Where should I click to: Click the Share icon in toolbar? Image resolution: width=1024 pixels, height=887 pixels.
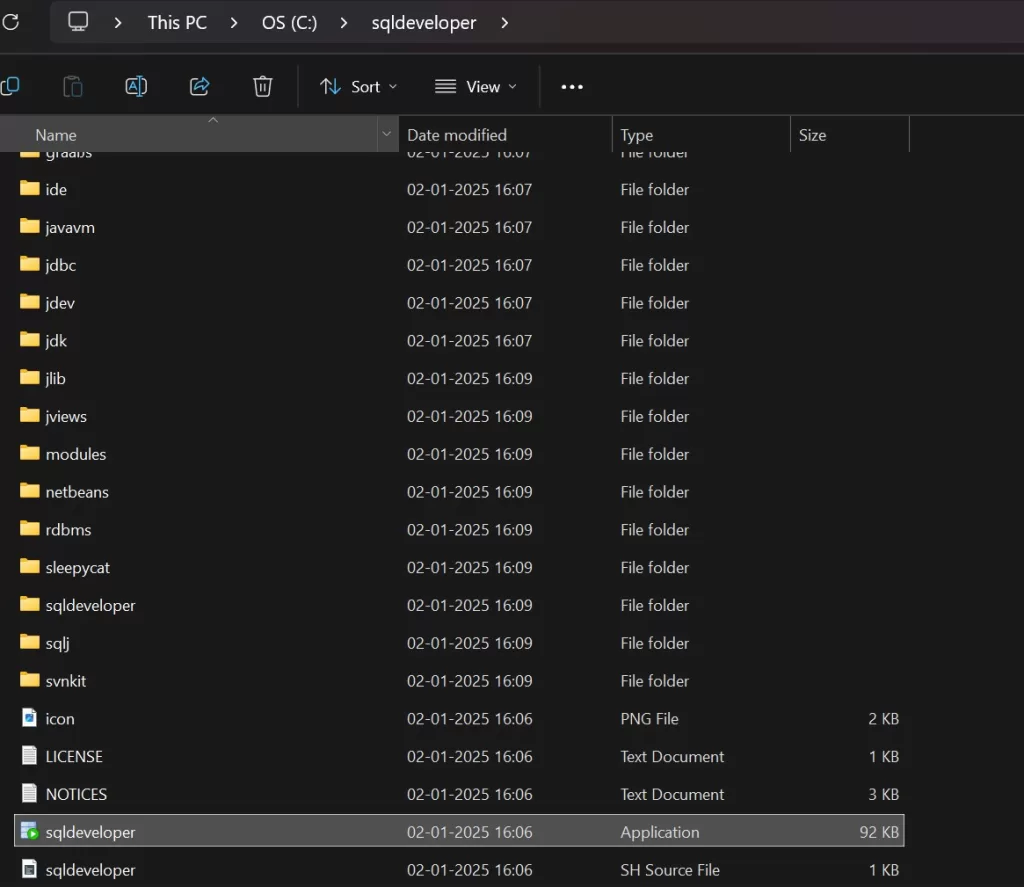[199, 87]
